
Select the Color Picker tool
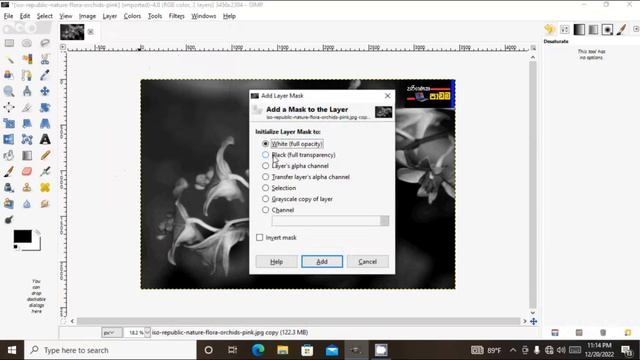tap(45, 75)
